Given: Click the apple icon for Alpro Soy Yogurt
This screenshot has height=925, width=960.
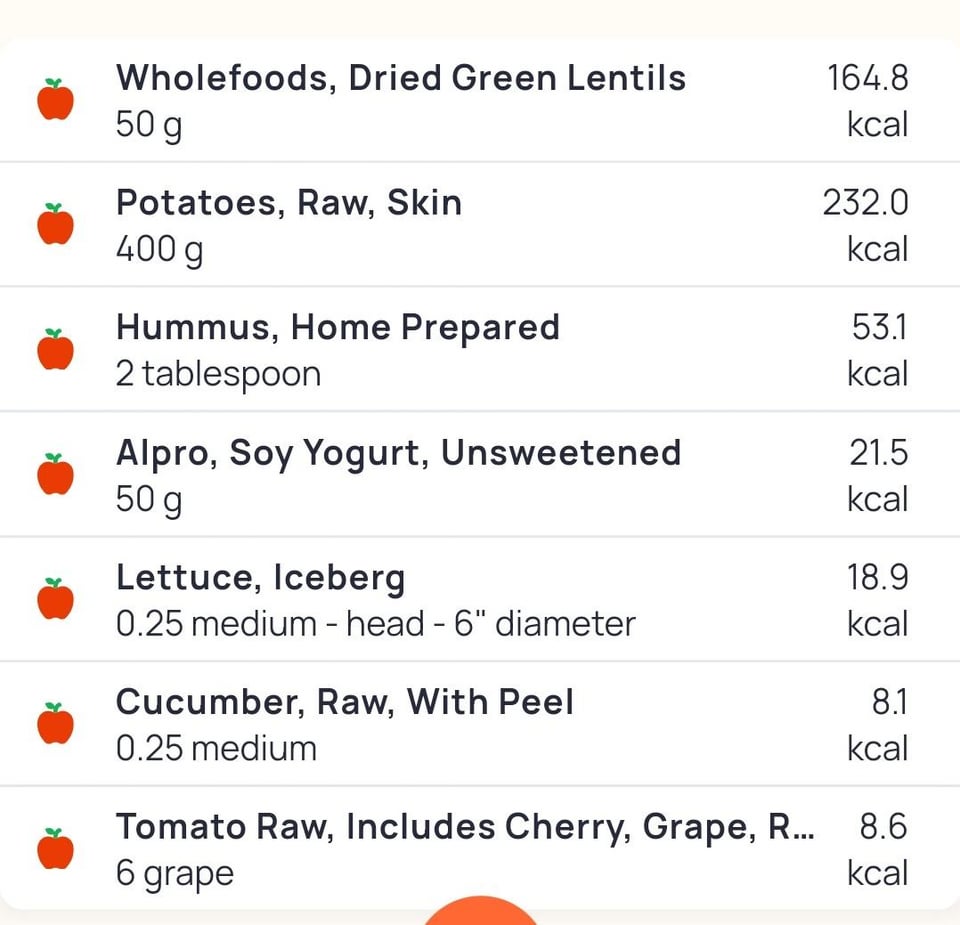Looking at the screenshot, I should click(56, 475).
